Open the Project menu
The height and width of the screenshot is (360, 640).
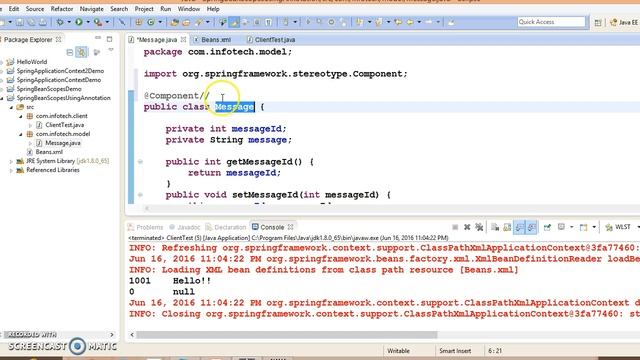(144, 9)
